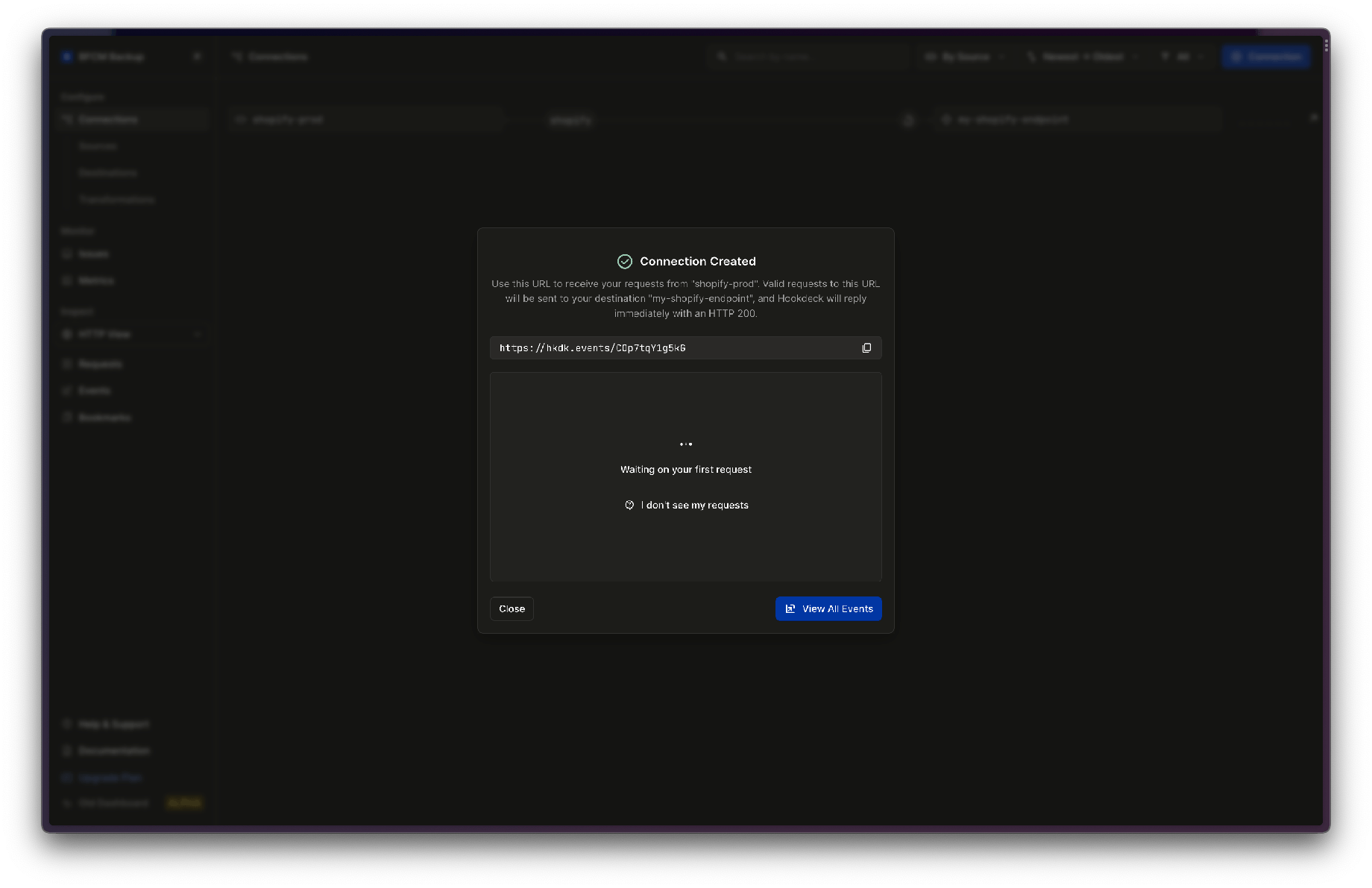Open the Metrics monitor section
1372x888 pixels.
tap(95, 280)
